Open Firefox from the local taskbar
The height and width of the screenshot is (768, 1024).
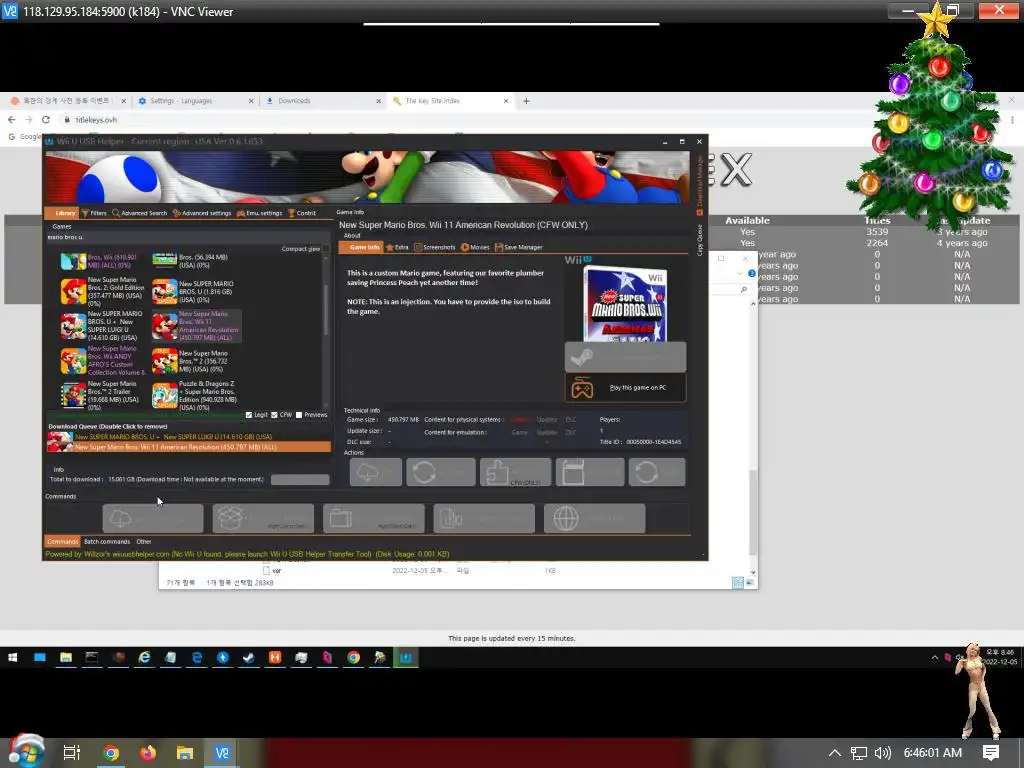pyautogui.click(x=148, y=753)
